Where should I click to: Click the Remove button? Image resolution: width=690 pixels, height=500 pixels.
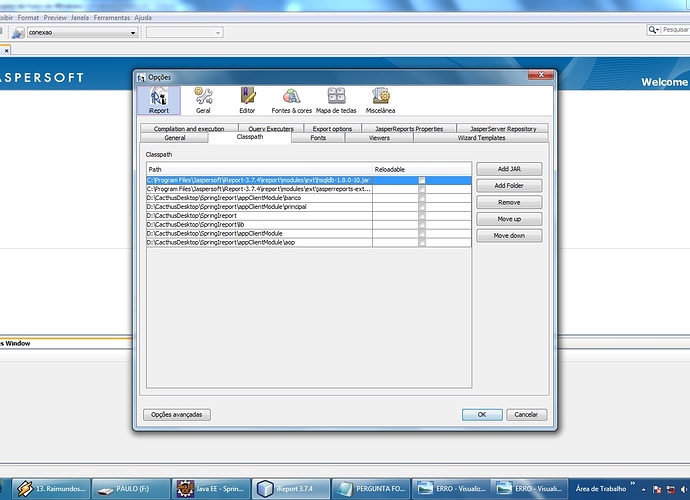tap(509, 202)
